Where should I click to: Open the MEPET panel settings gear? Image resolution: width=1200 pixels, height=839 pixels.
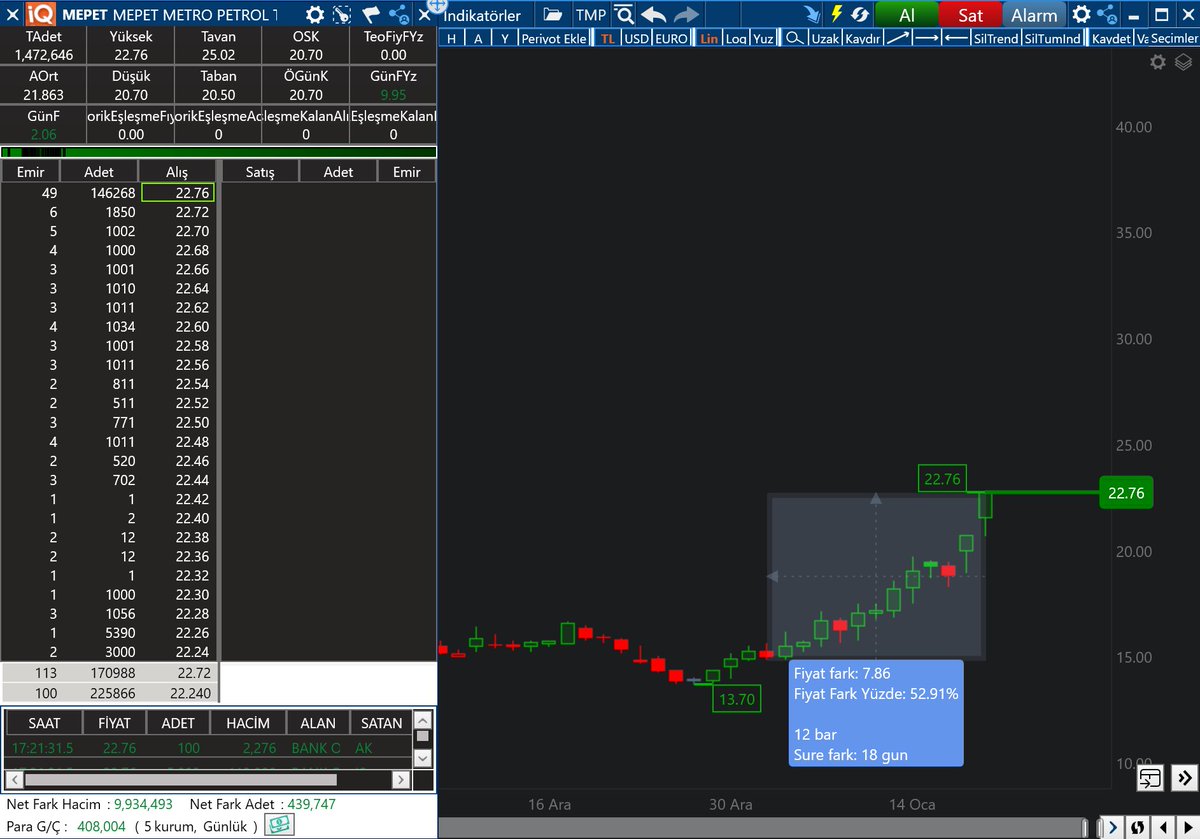coord(314,15)
